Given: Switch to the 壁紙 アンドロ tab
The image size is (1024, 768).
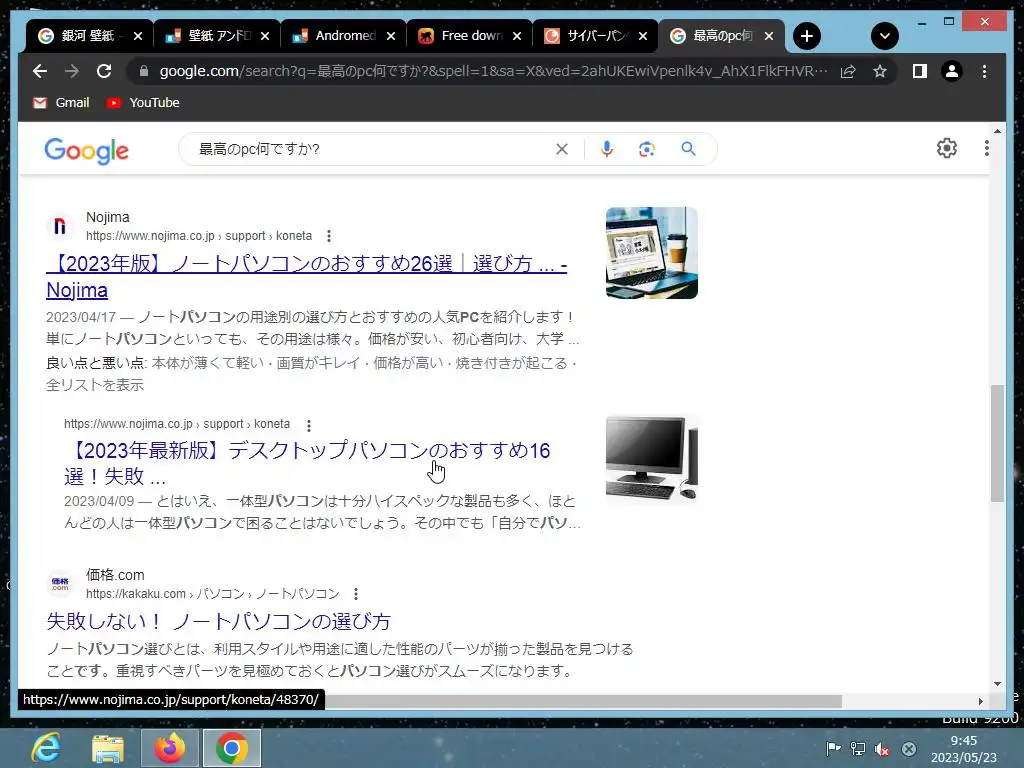Looking at the screenshot, I should 210,36.
